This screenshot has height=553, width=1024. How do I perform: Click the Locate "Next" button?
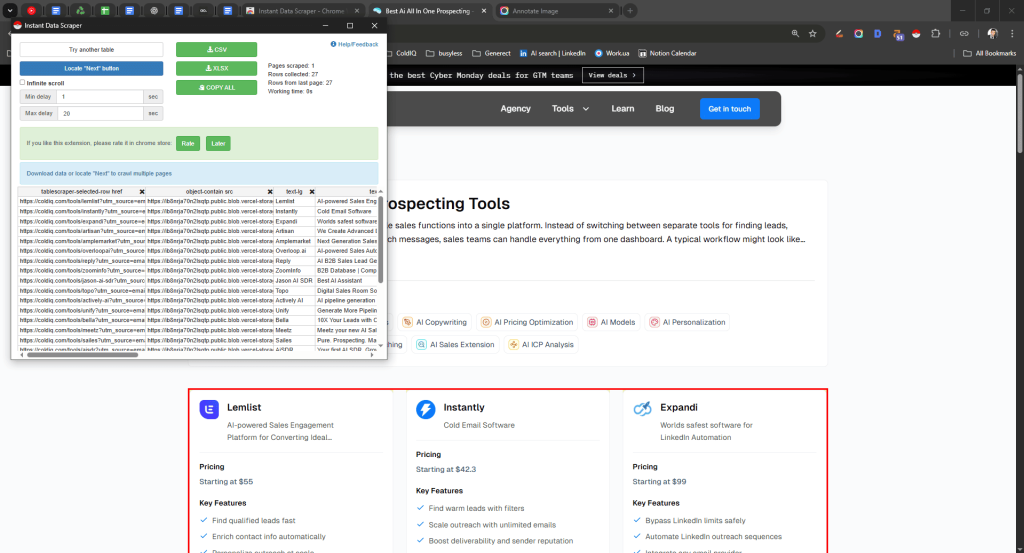click(91, 68)
